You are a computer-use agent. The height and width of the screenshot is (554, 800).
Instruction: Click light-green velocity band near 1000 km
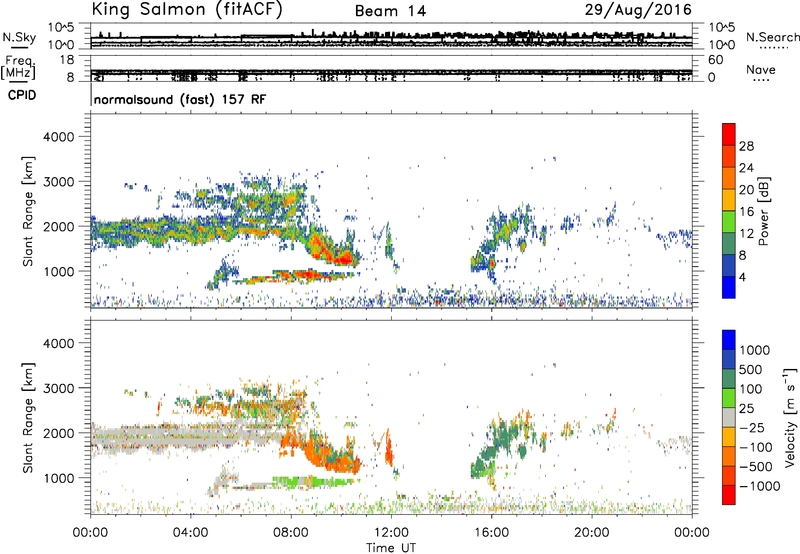312,481
